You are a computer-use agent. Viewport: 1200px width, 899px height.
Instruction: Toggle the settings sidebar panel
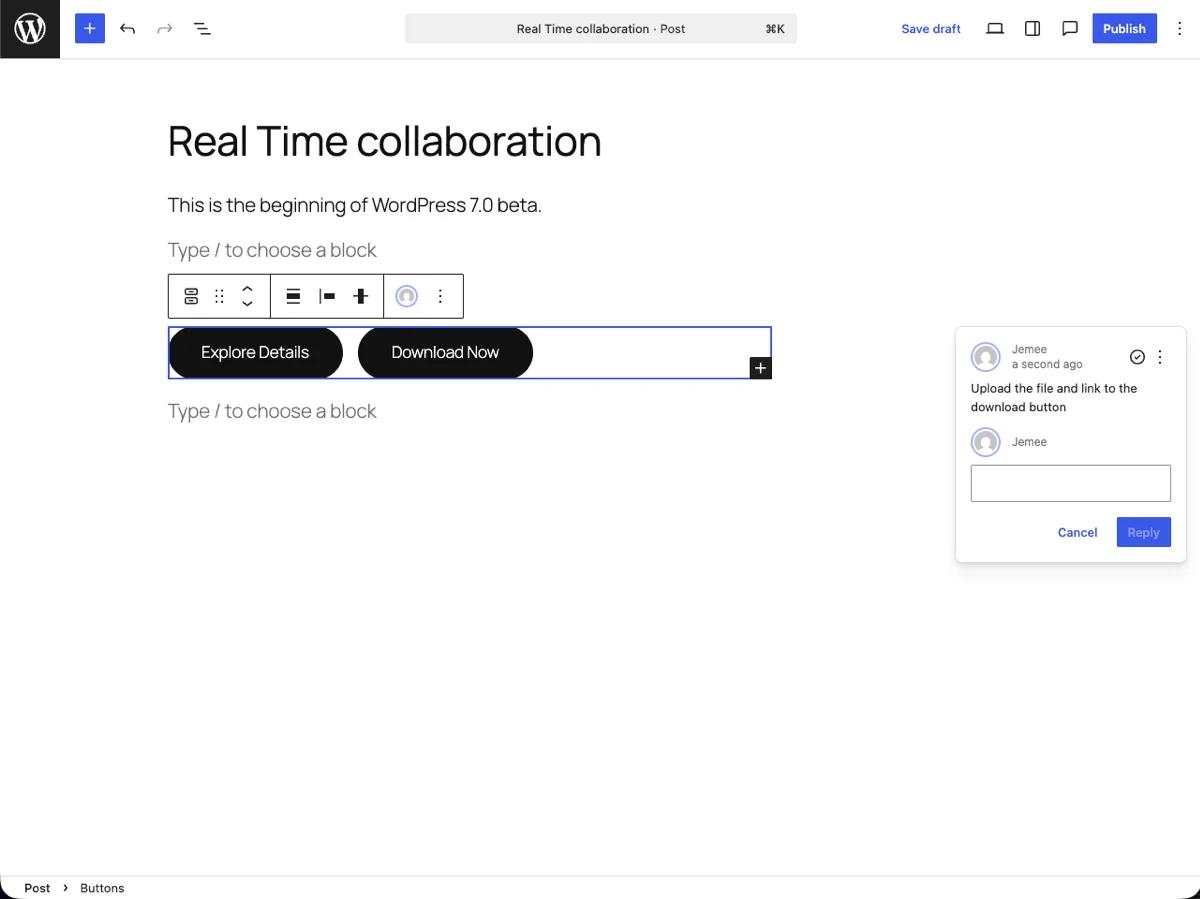(x=1032, y=28)
